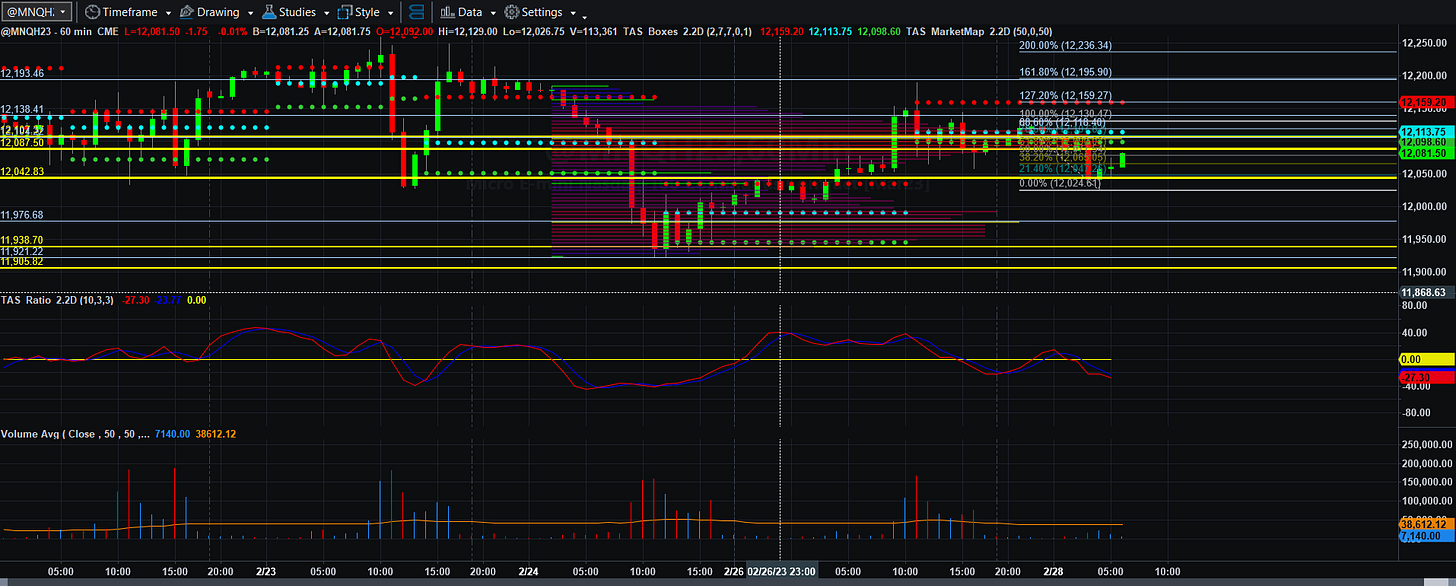Viewport: 1456px width, 586px height.
Task: Expand the dropdown arrow beside Studies
Action: pyautogui.click(x=326, y=13)
